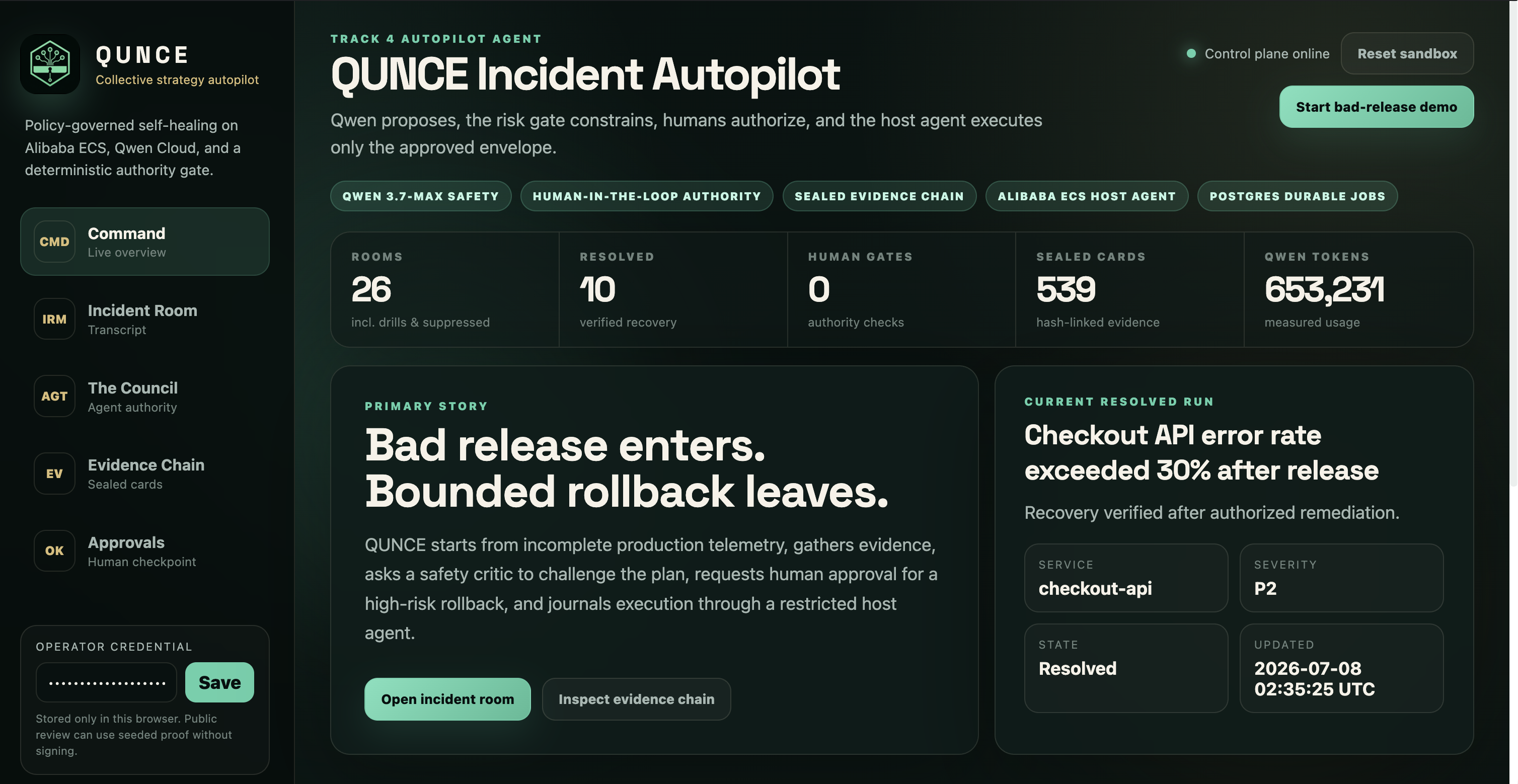Click the Sealed Cards 539 stat tile
The height and width of the screenshot is (784, 1518).
1129,289
